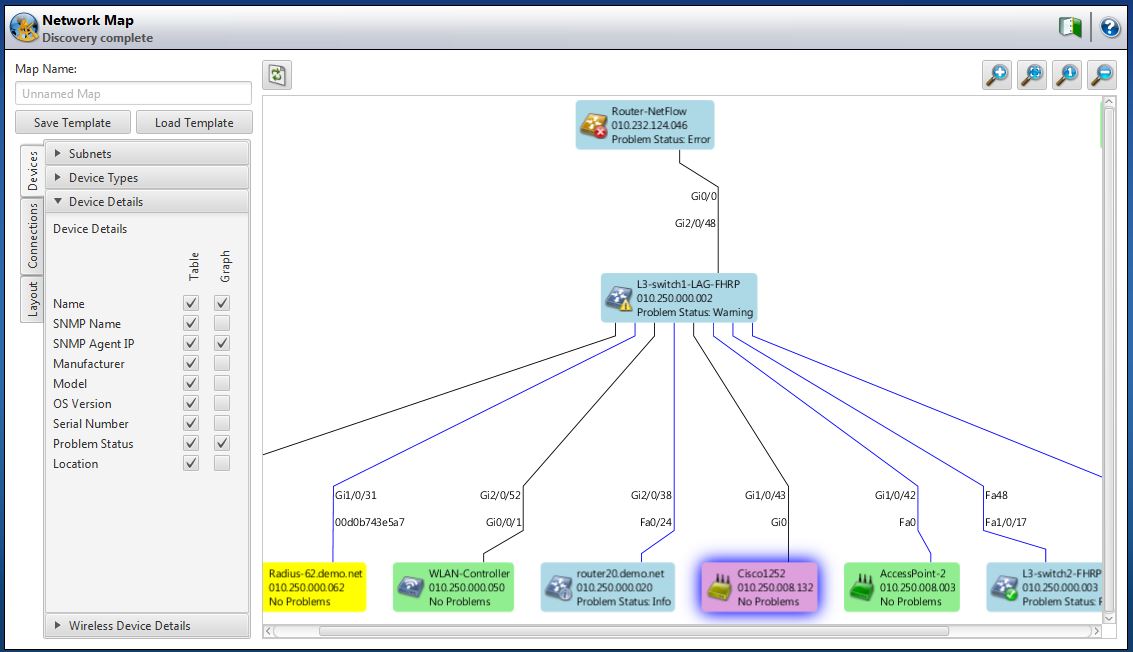Select the Cisco1252 access point node

pos(759,587)
